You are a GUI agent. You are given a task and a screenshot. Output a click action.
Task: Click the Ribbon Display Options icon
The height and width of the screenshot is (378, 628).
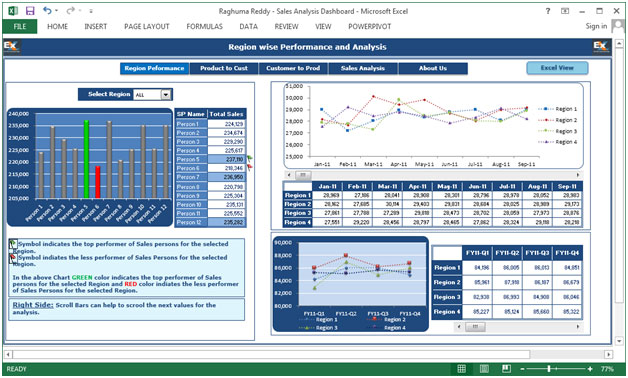pyautogui.click(x=565, y=11)
